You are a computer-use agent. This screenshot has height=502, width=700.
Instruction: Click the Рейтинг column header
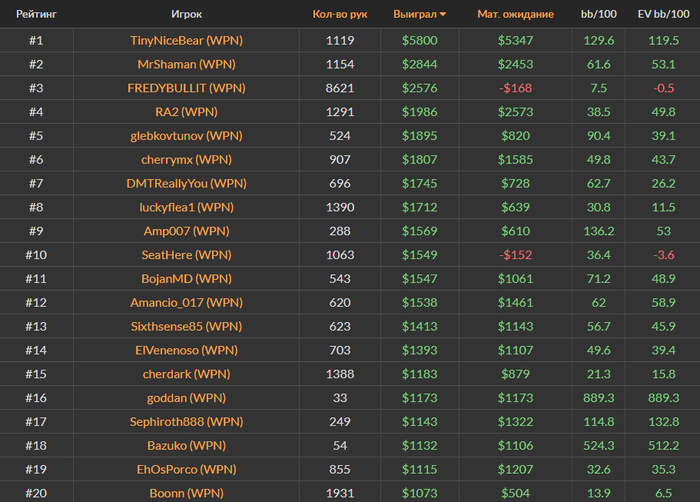[x=36, y=15]
